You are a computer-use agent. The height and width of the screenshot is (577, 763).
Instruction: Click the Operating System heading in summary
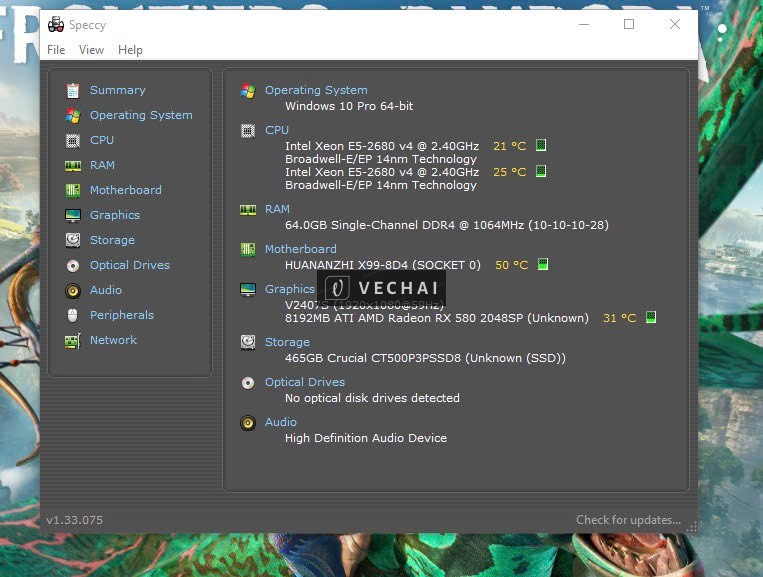[x=316, y=90]
